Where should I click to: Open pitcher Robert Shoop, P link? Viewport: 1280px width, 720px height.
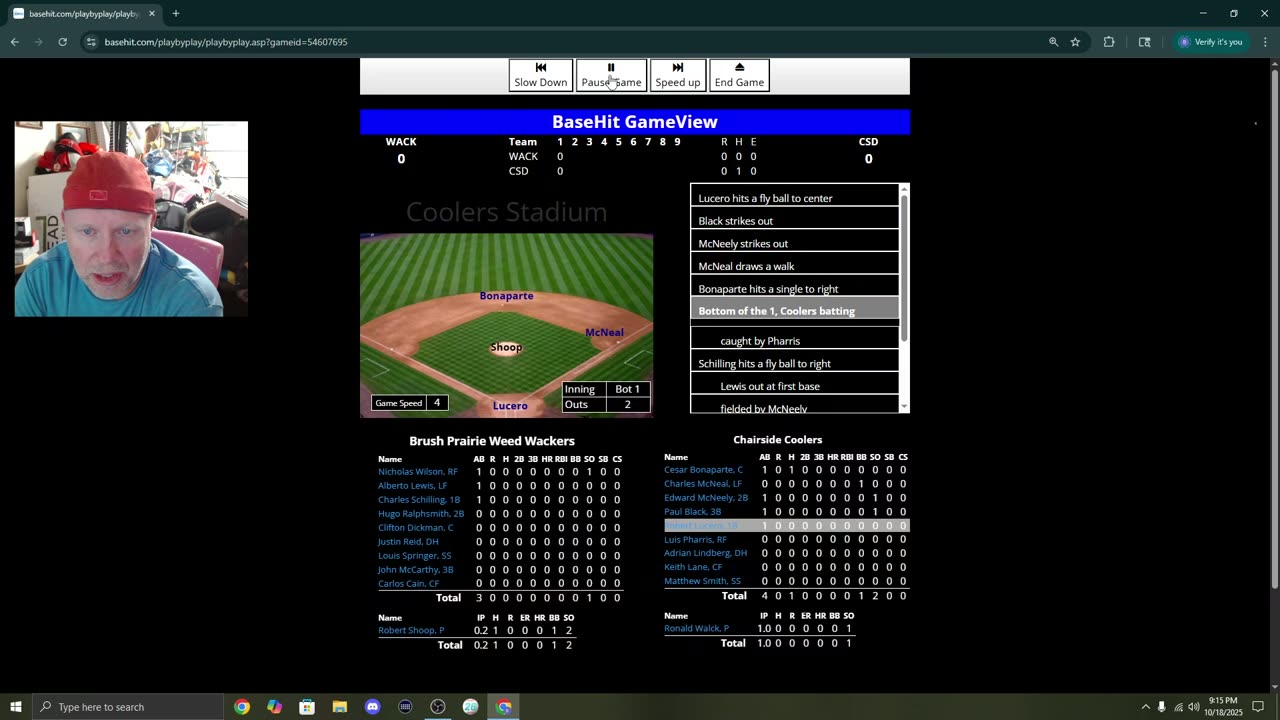(x=411, y=631)
